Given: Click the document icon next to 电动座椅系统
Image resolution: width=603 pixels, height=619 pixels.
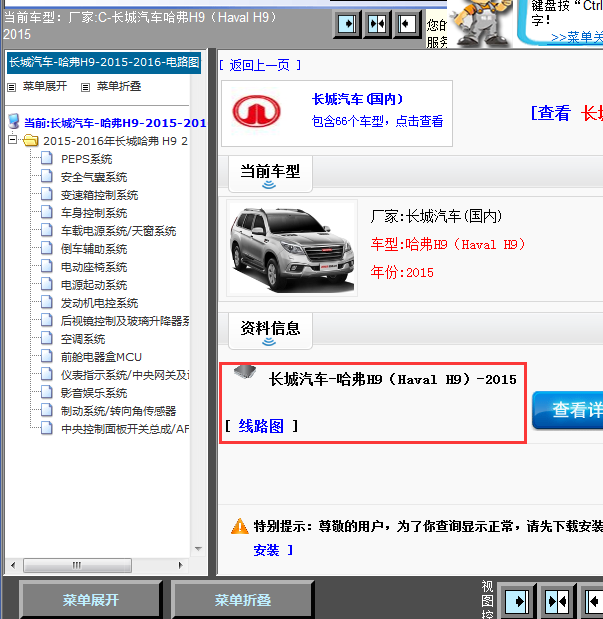Looking at the screenshot, I should [x=47, y=266].
